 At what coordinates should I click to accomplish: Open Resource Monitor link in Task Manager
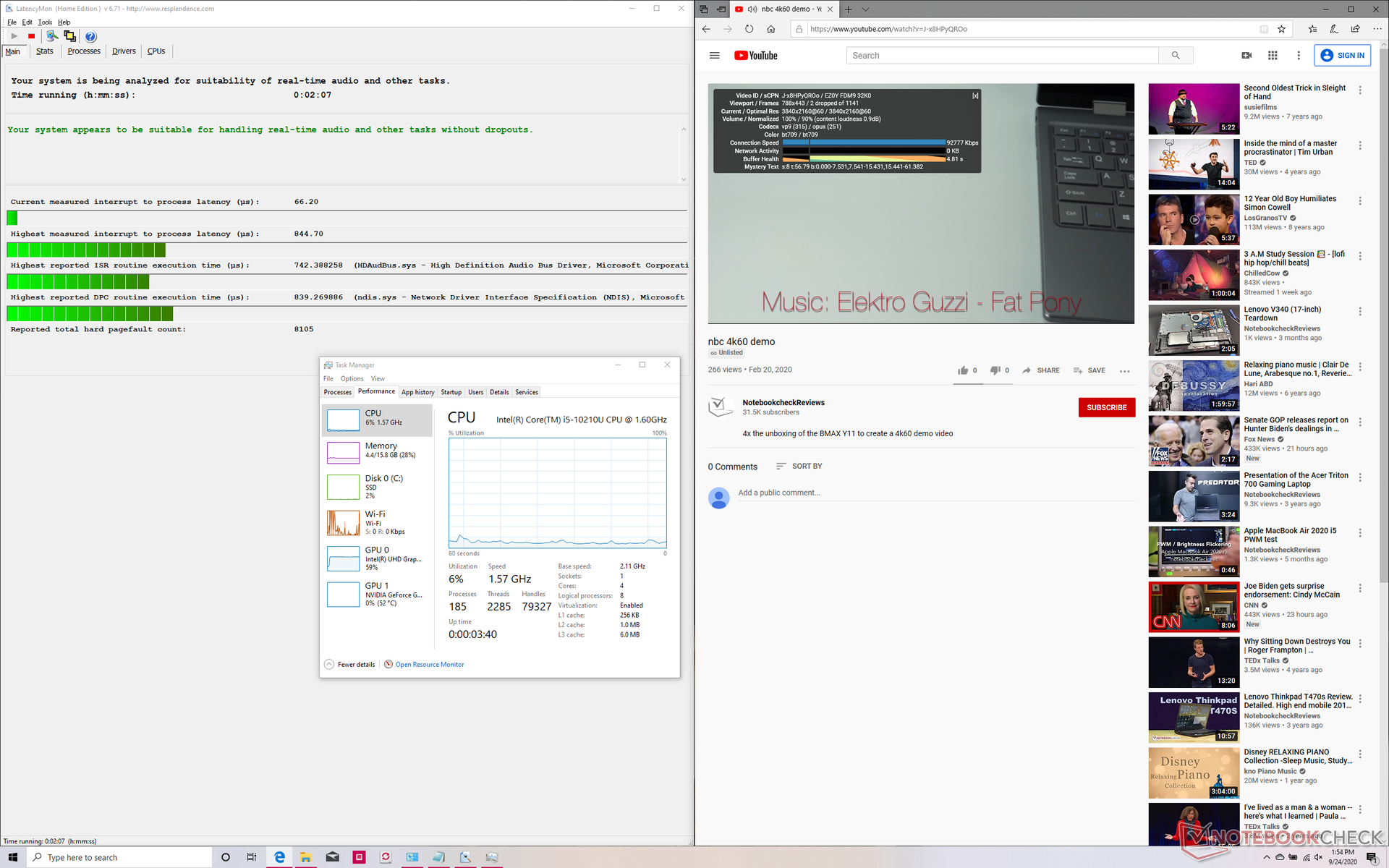tap(430, 664)
